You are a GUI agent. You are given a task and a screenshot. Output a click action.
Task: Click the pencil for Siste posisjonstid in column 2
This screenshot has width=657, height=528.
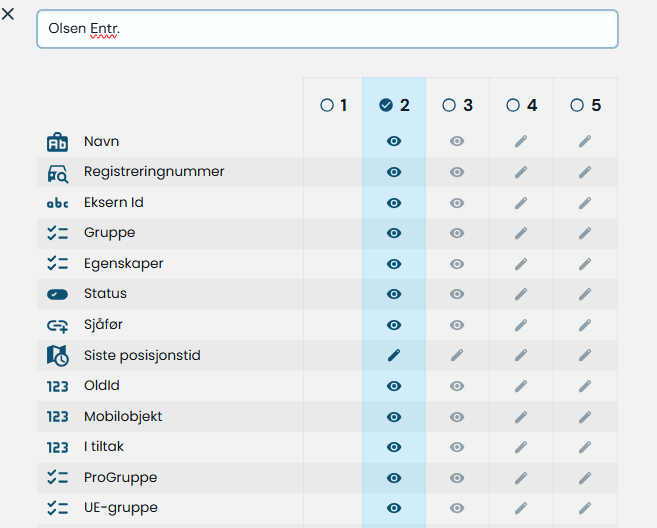[394, 355]
